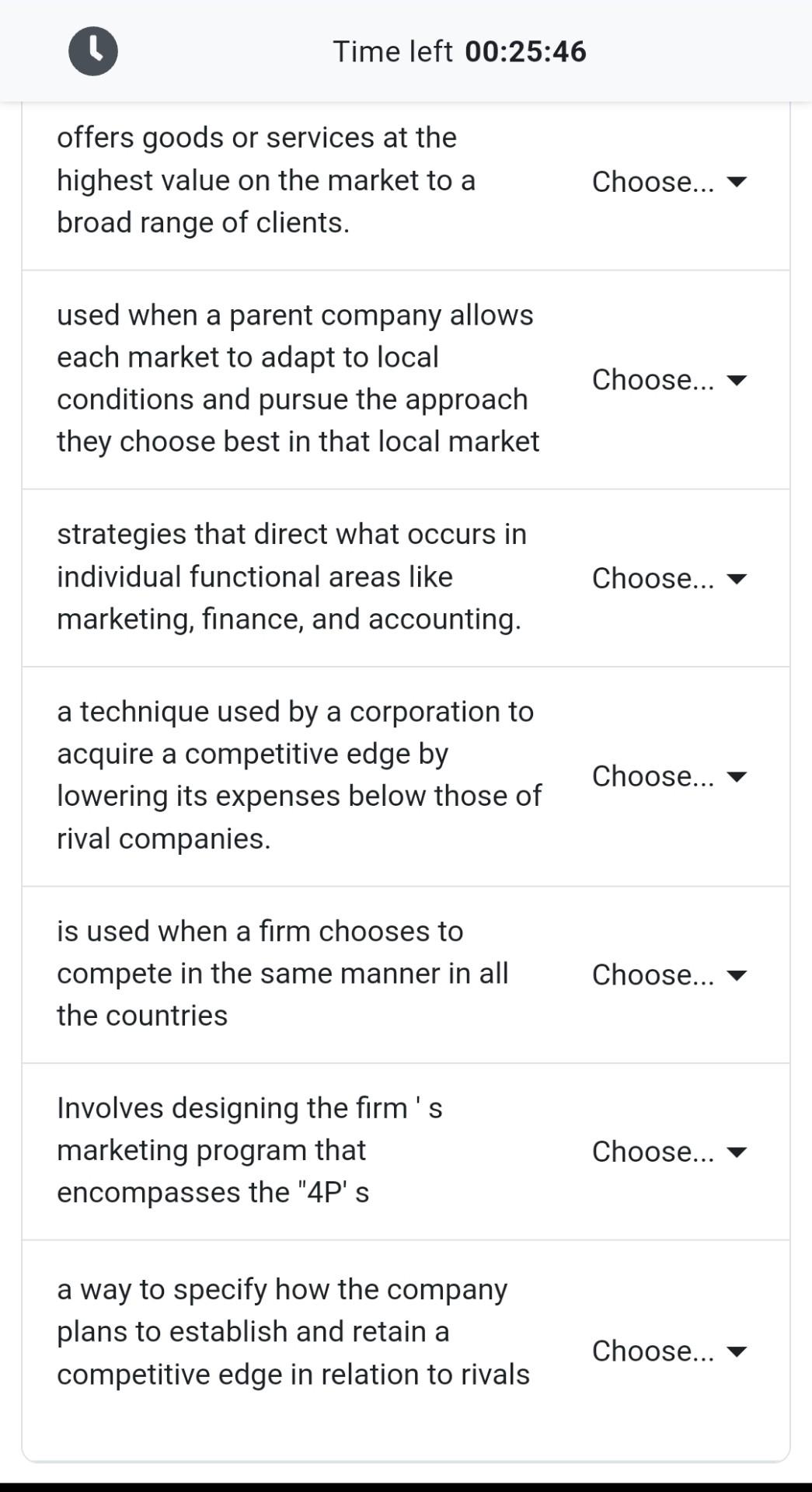812x1492 pixels.
Task: Click the arrow beside the competitive edge question dropdown
Action: tap(735, 775)
